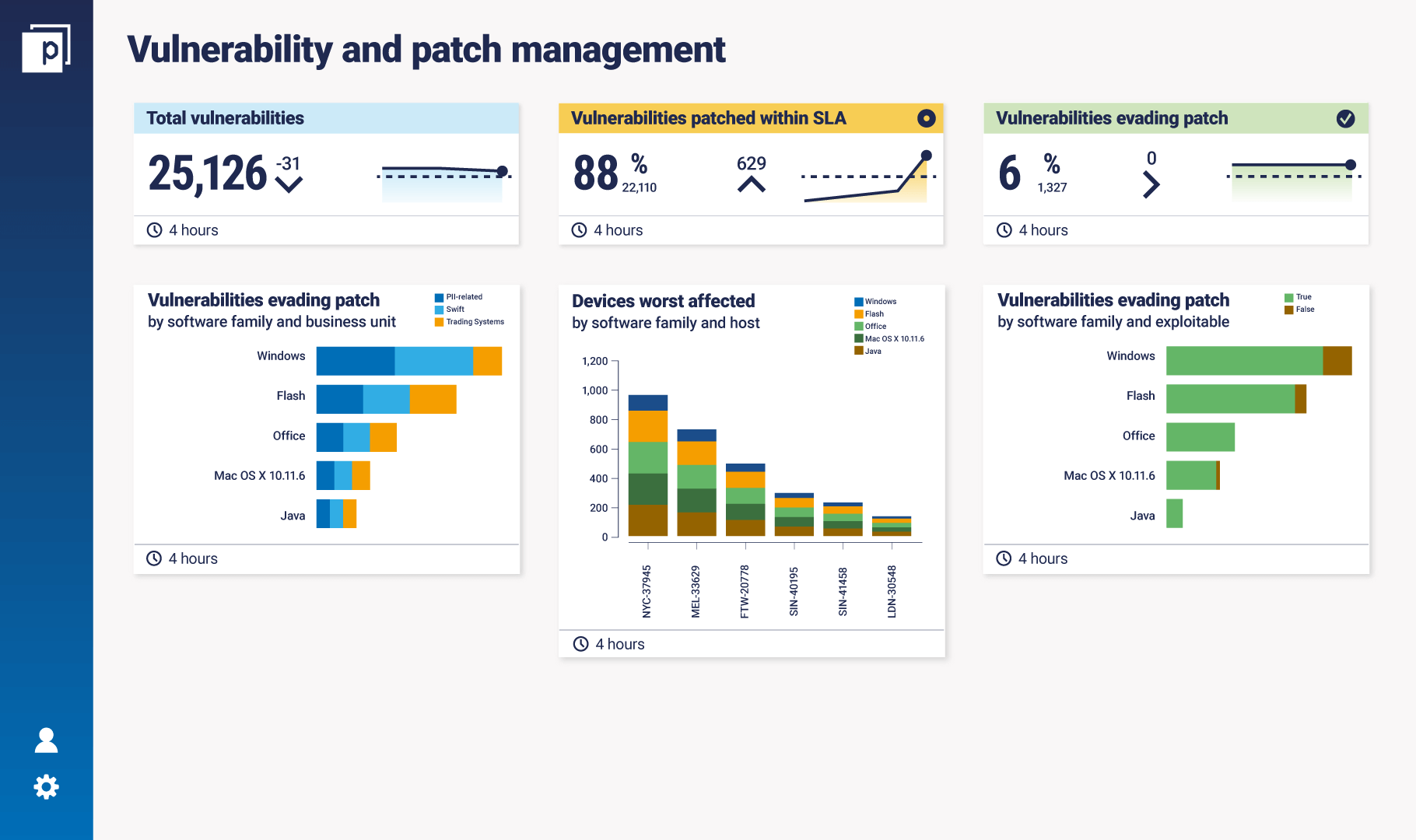1416x840 pixels.
Task: Click the clock icon under Total vulnerabilities
Action: [154, 229]
